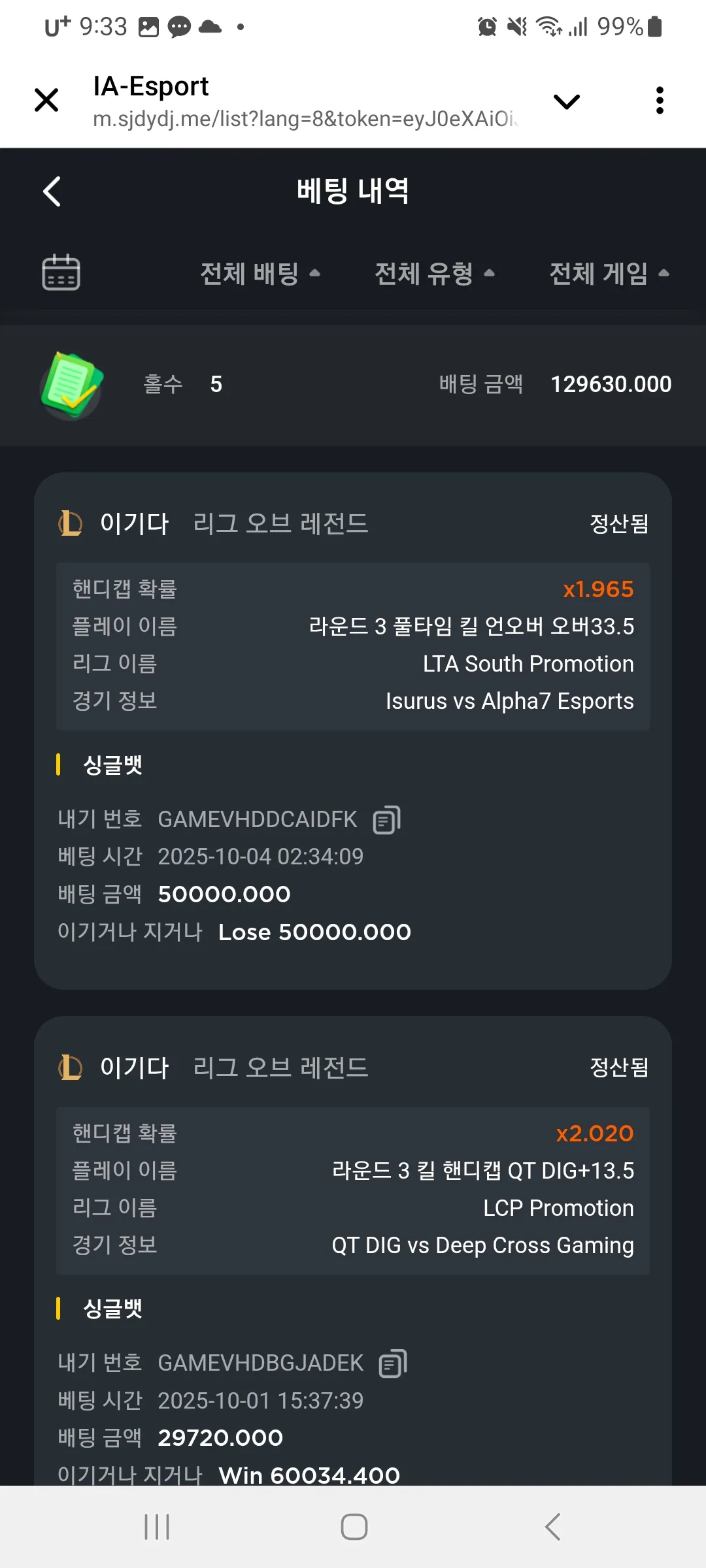Expand the 전체 배팅 filter dropdown
Screen dimensions: 706x1568
(260, 273)
